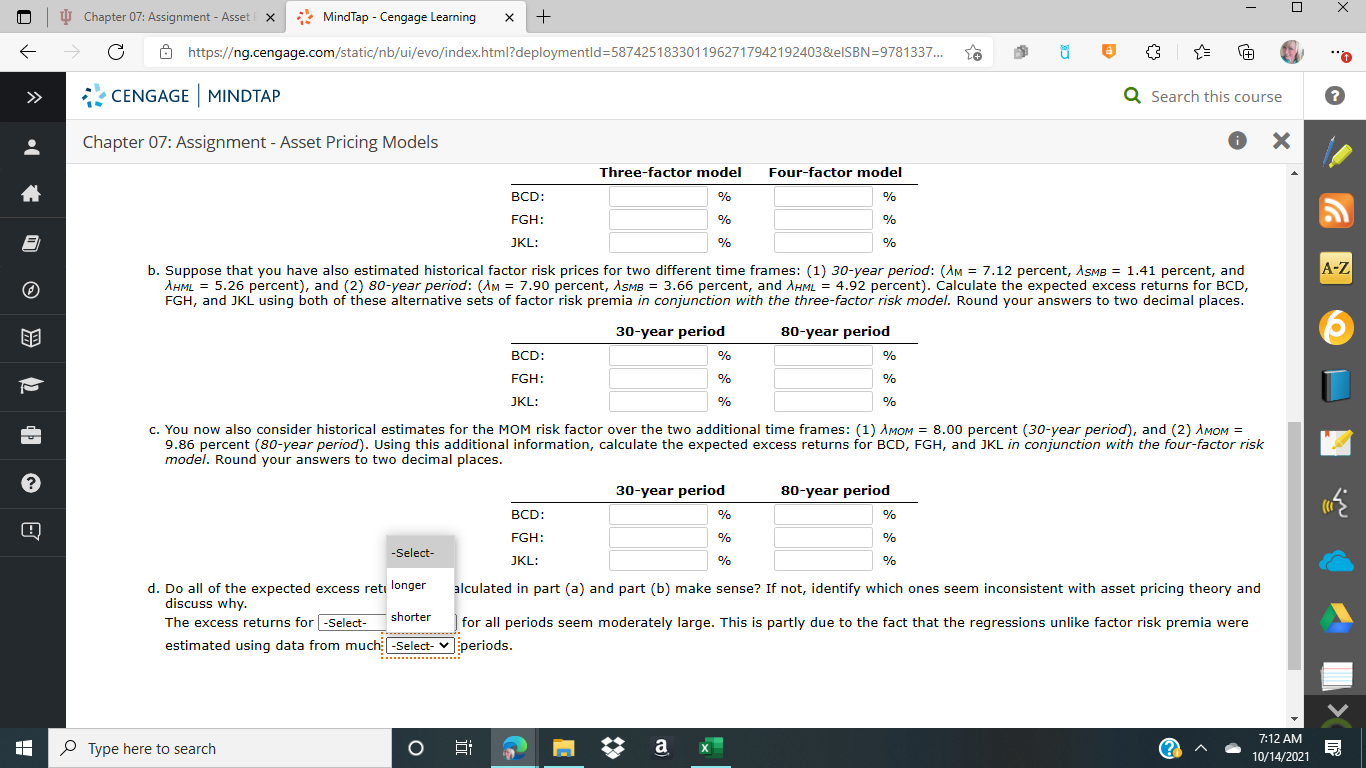Refresh the browser page

[115, 52]
